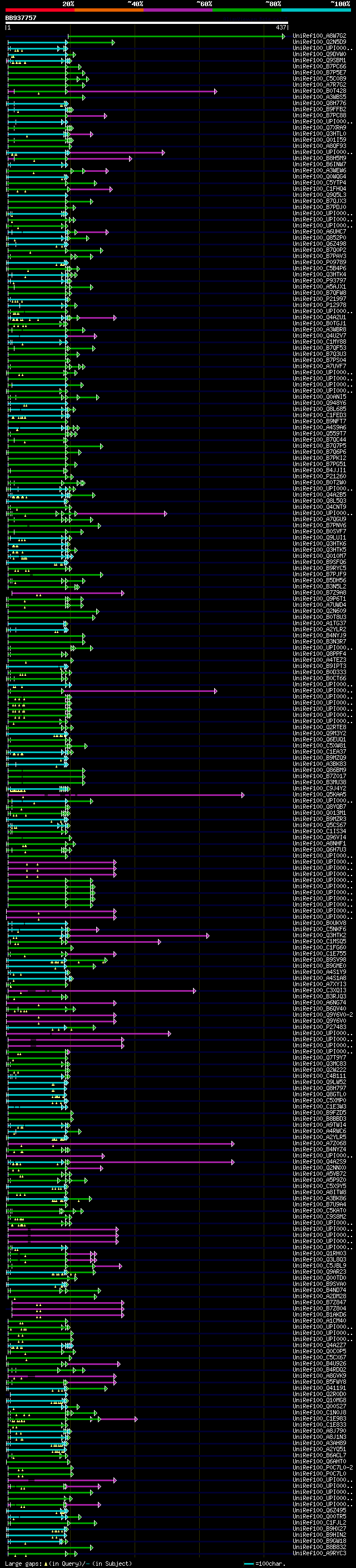Click the UniRef100_P21997 label
The height and width of the screenshot is (1568, 356).
tap(319, 299)
